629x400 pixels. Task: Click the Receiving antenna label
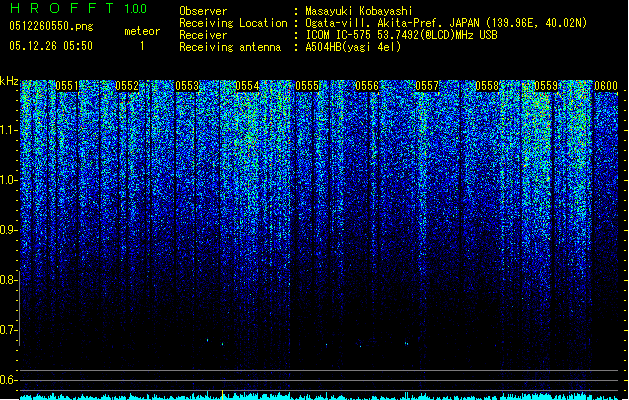(x=230, y=47)
